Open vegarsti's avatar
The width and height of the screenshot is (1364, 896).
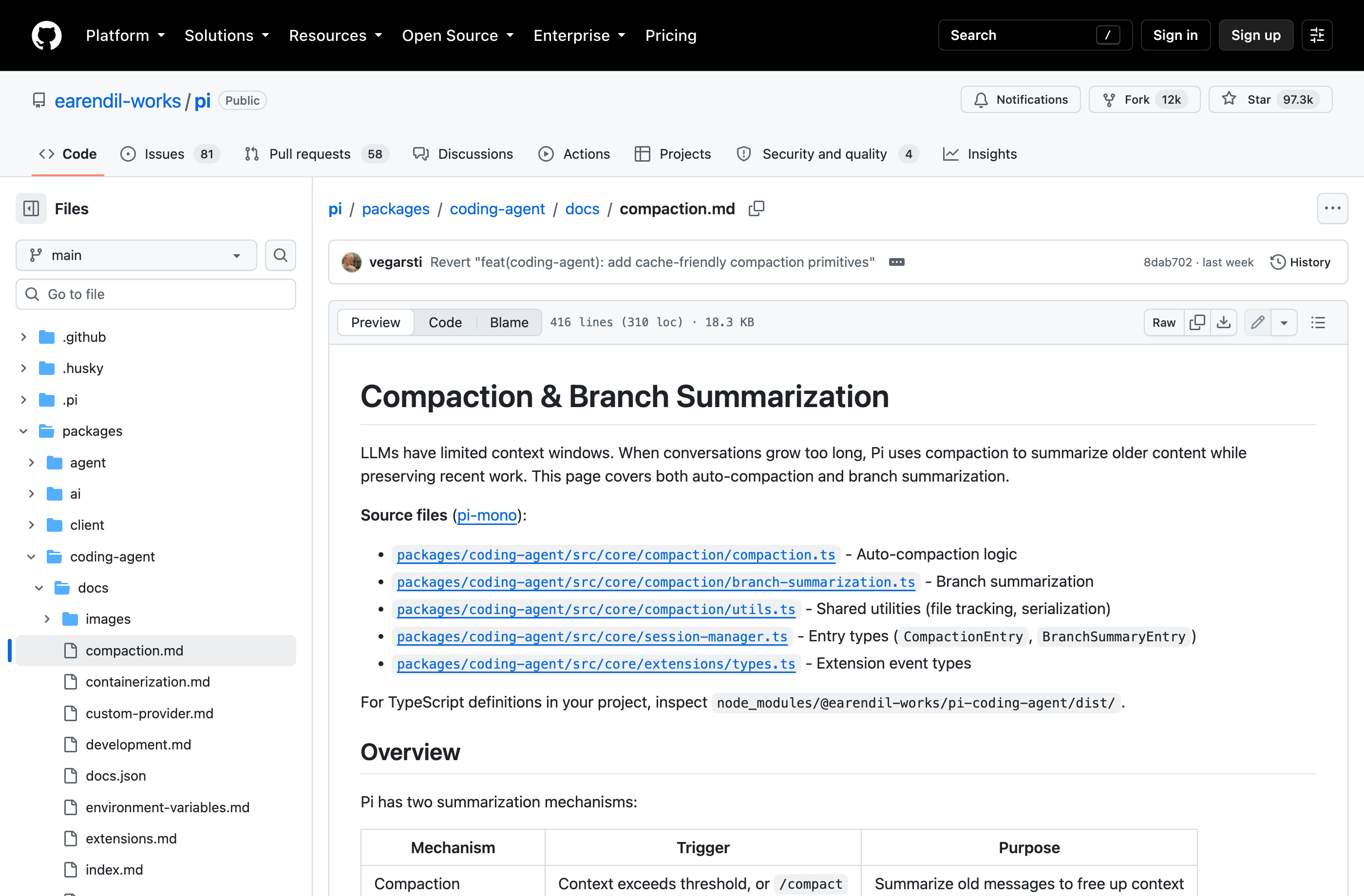pyautogui.click(x=351, y=262)
